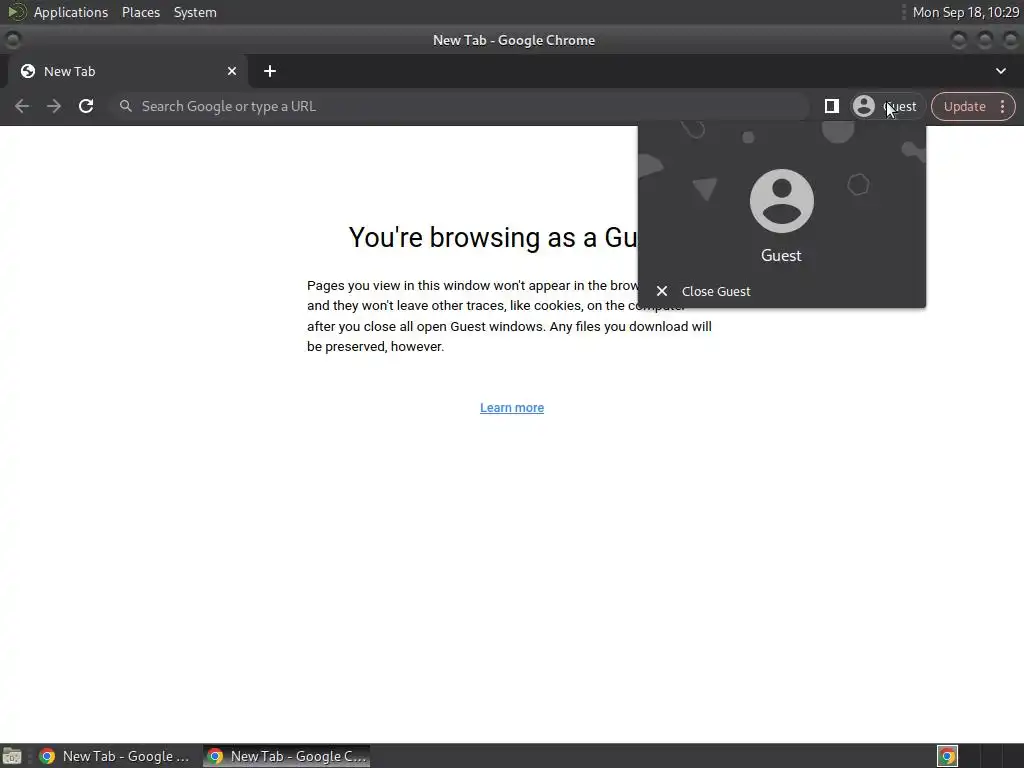Image resolution: width=1024 pixels, height=768 pixels.
Task: Click the X icon beside Close Guest
Action: (x=662, y=291)
